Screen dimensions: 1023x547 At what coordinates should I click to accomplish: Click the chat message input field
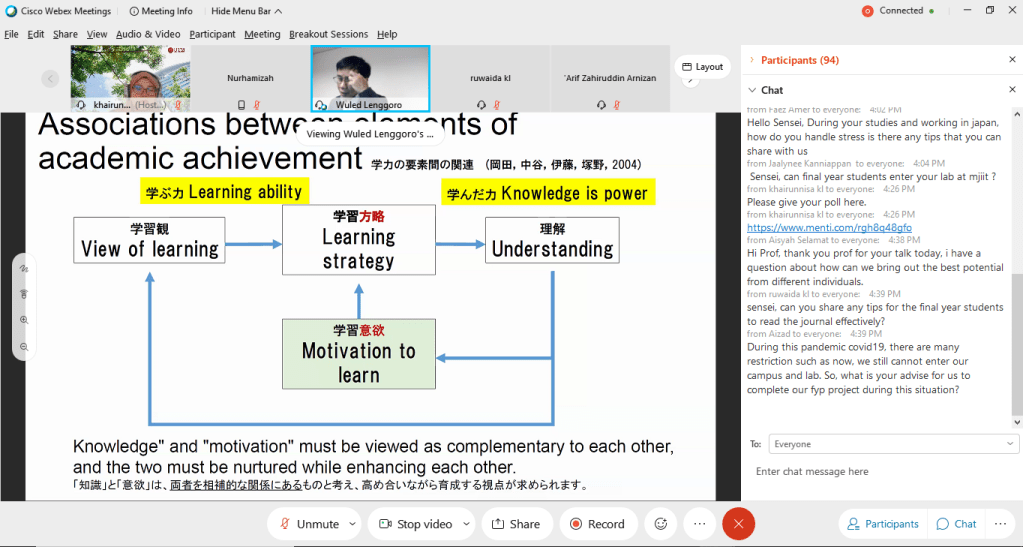880,471
